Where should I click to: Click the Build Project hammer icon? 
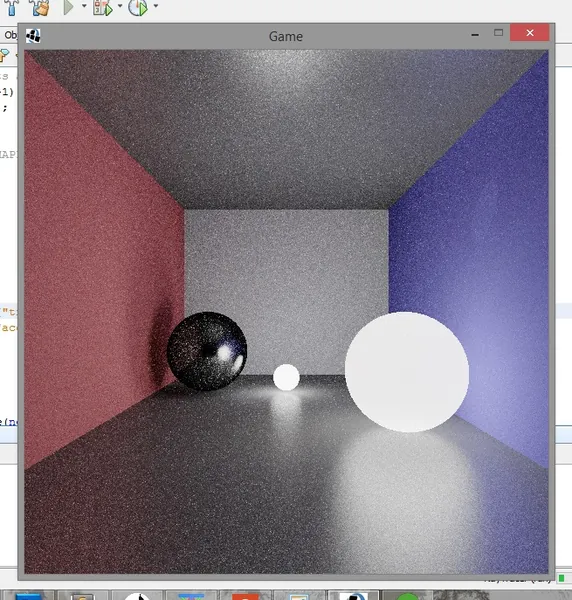11,7
